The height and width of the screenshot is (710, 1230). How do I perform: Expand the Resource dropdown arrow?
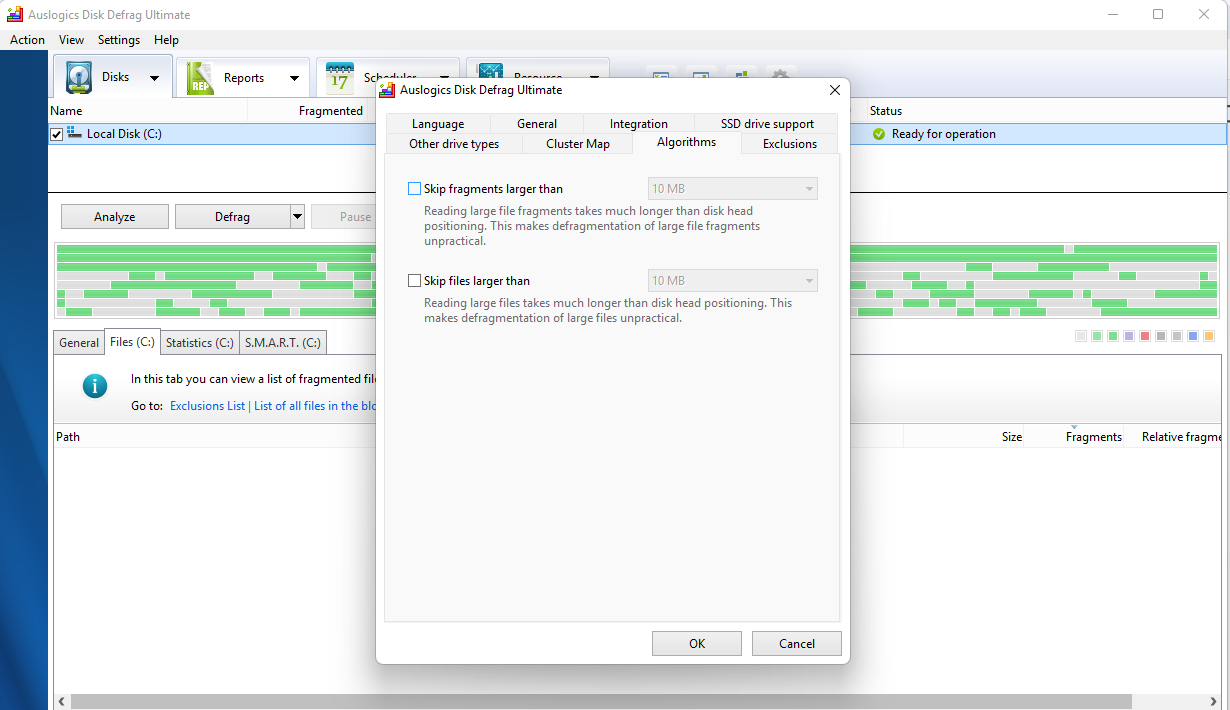click(594, 76)
